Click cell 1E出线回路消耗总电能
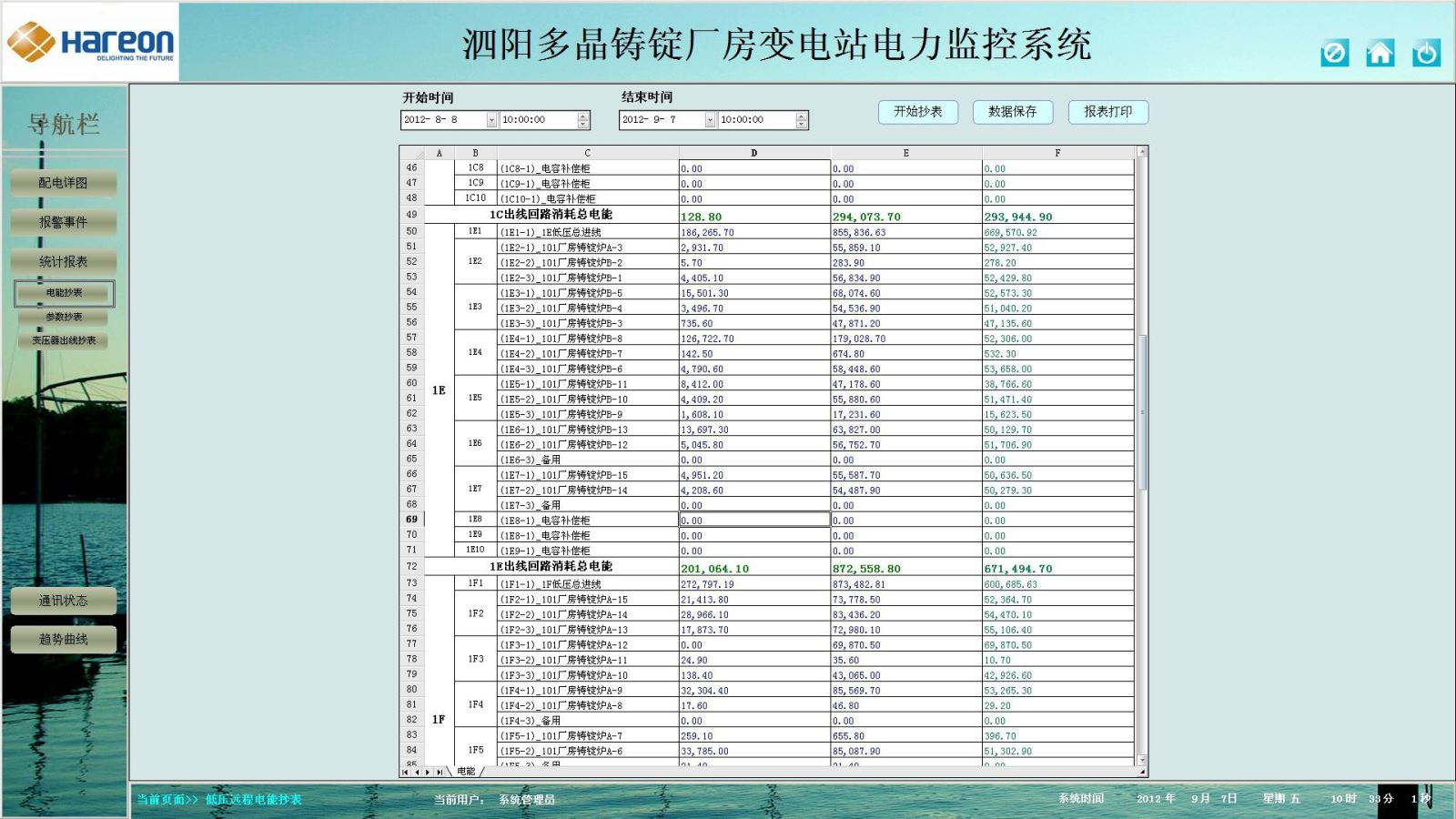 pos(551,566)
